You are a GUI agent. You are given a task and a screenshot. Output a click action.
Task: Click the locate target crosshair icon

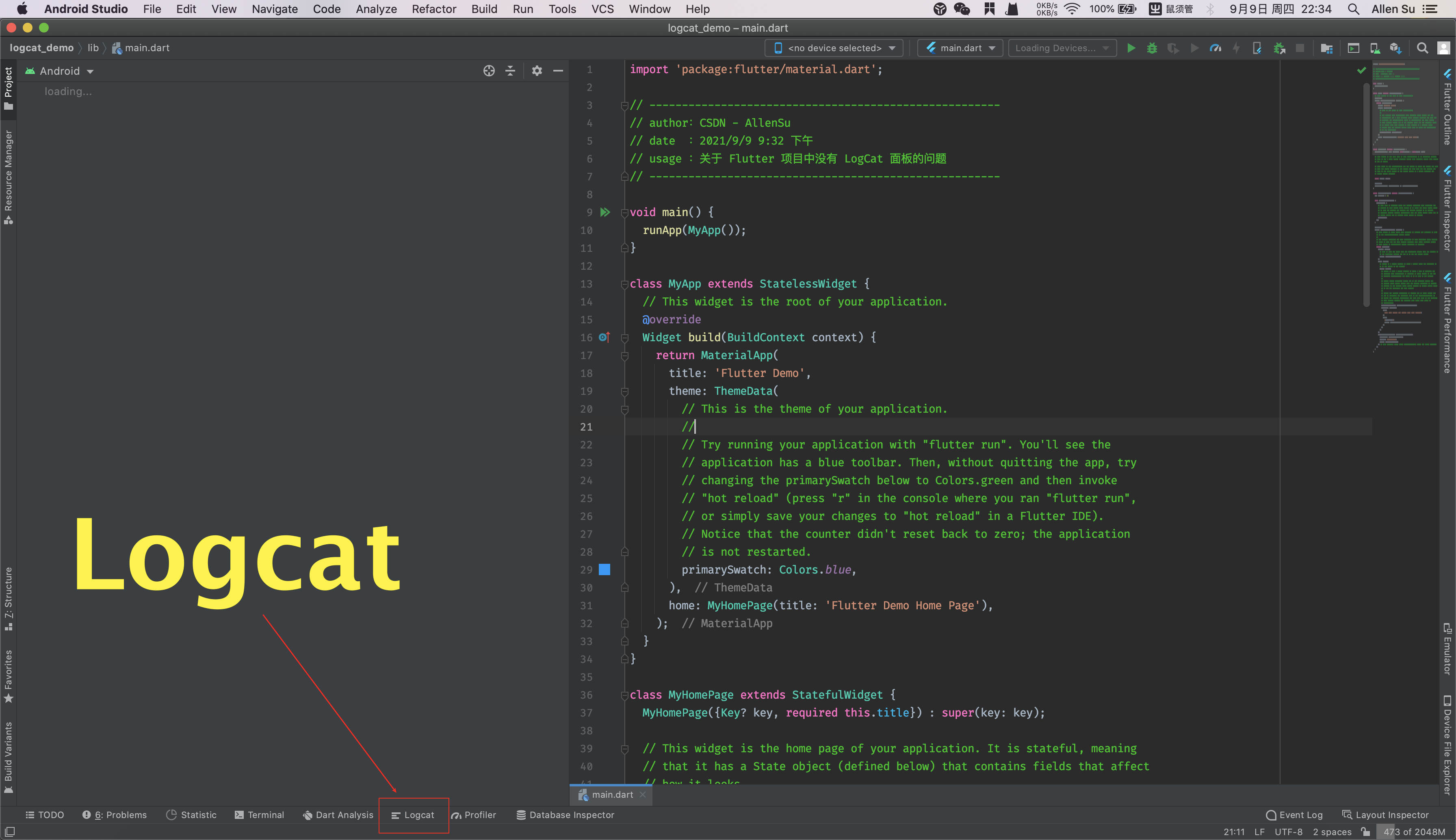489,70
